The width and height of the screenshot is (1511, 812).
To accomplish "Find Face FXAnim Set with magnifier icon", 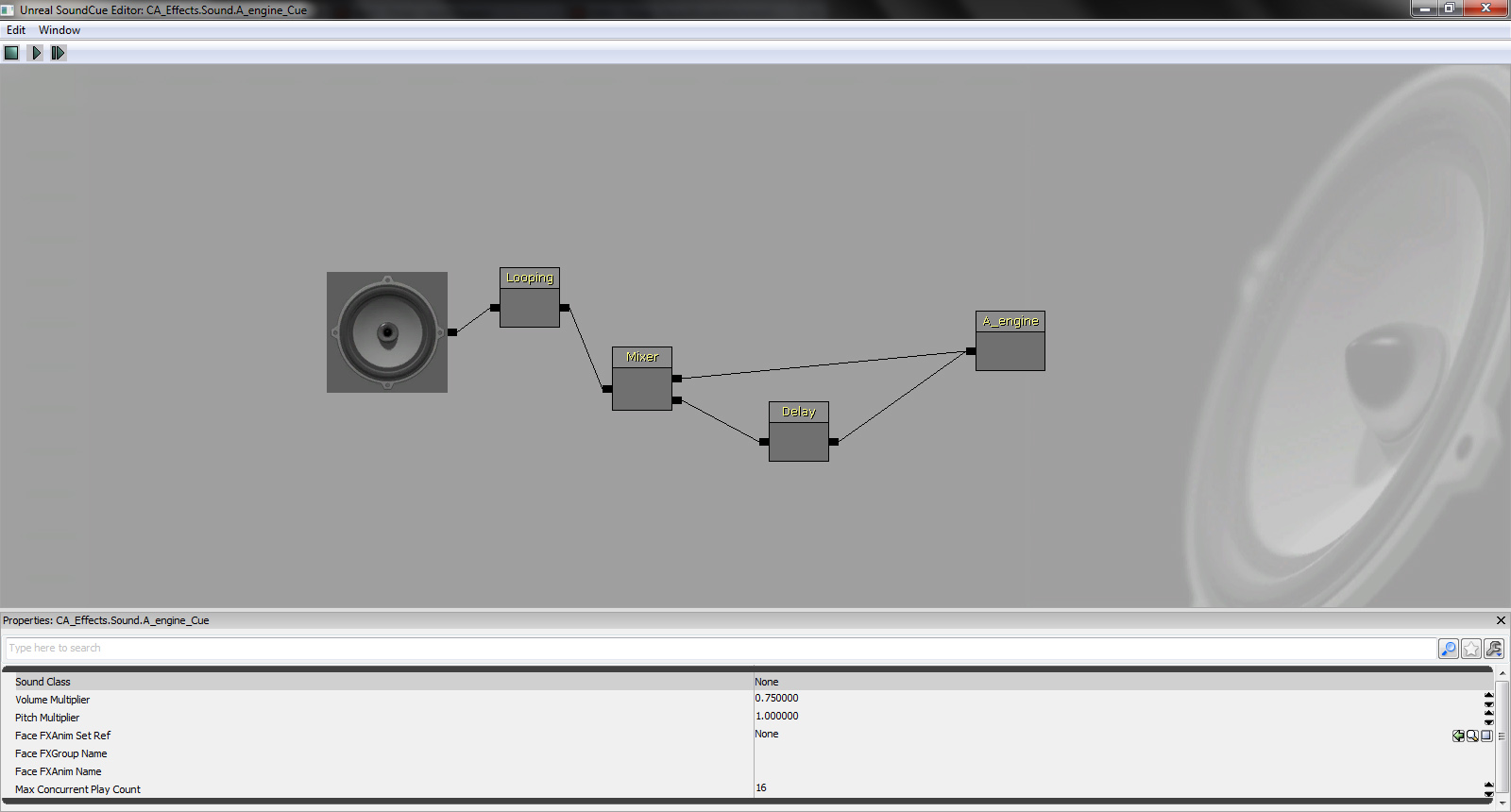I will pyautogui.click(x=1472, y=736).
